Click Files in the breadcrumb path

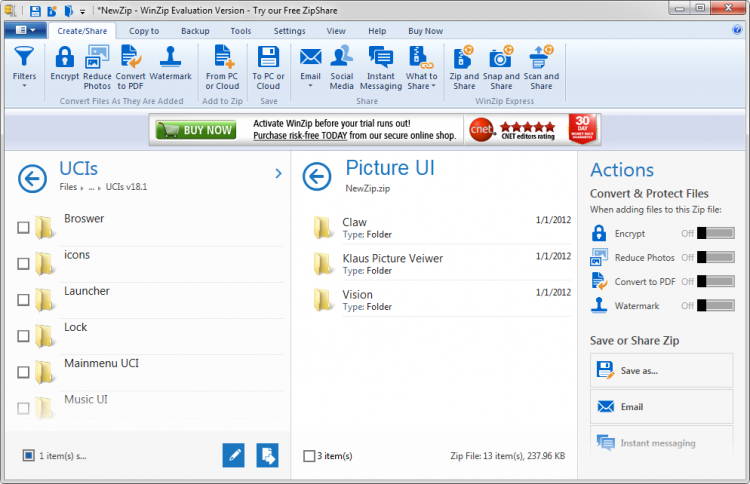tap(68, 187)
